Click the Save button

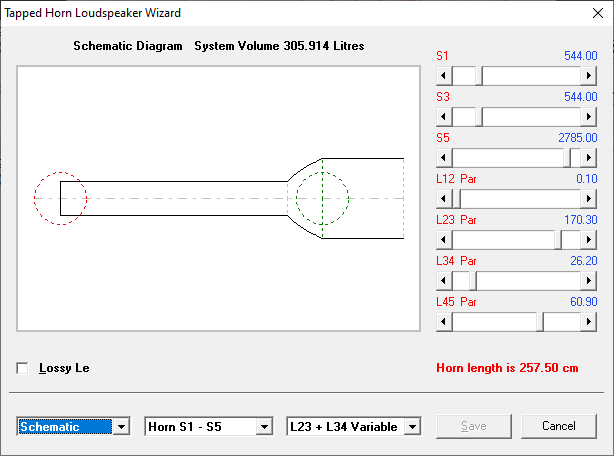(474, 426)
